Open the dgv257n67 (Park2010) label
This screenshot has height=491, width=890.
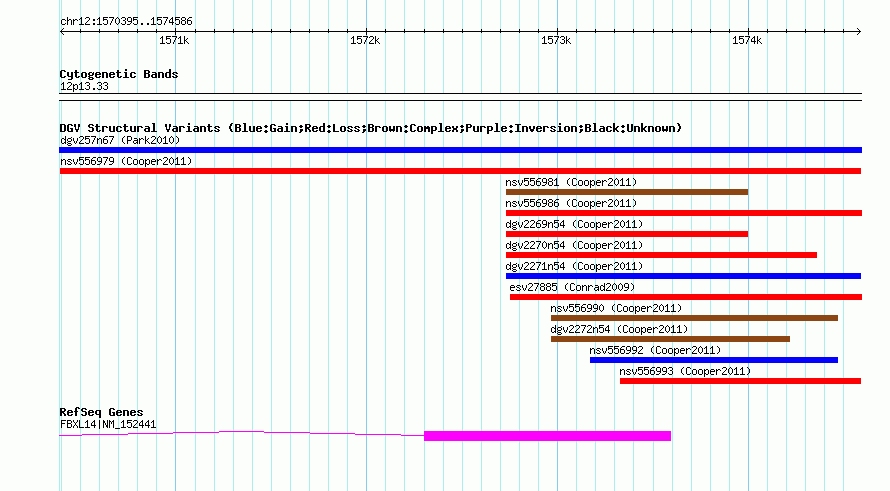pos(120,140)
